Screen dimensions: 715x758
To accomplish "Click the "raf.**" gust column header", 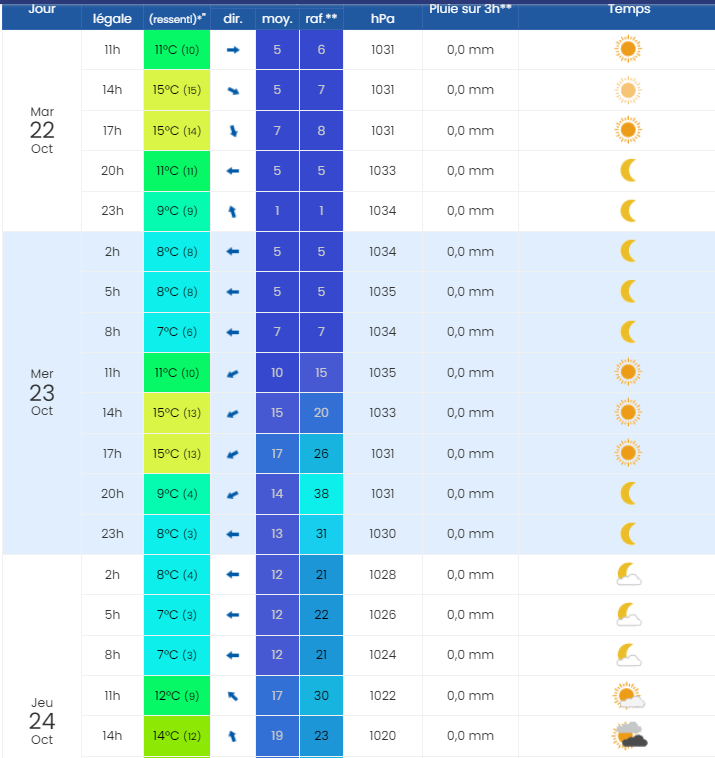I will coord(321,19).
